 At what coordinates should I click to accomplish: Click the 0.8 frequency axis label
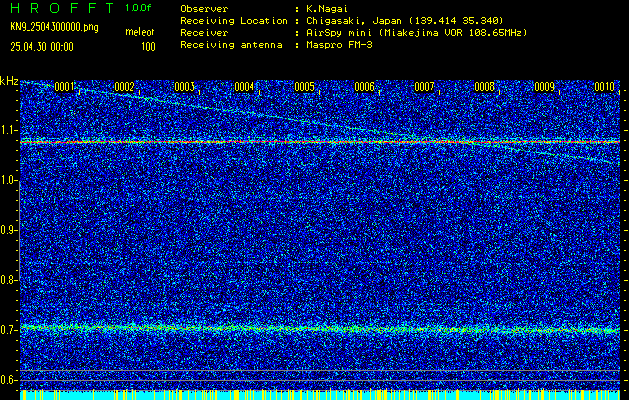click(9, 280)
